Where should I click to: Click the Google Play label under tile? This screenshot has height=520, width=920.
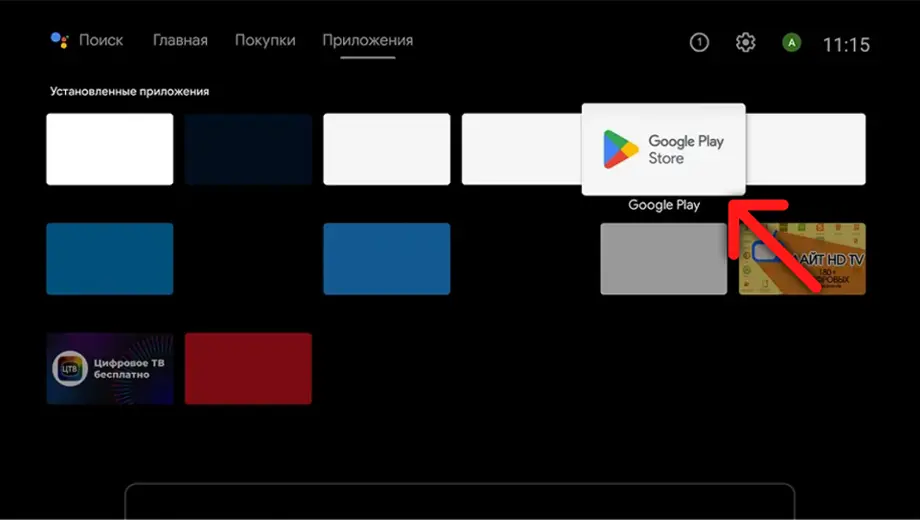tap(664, 205)
